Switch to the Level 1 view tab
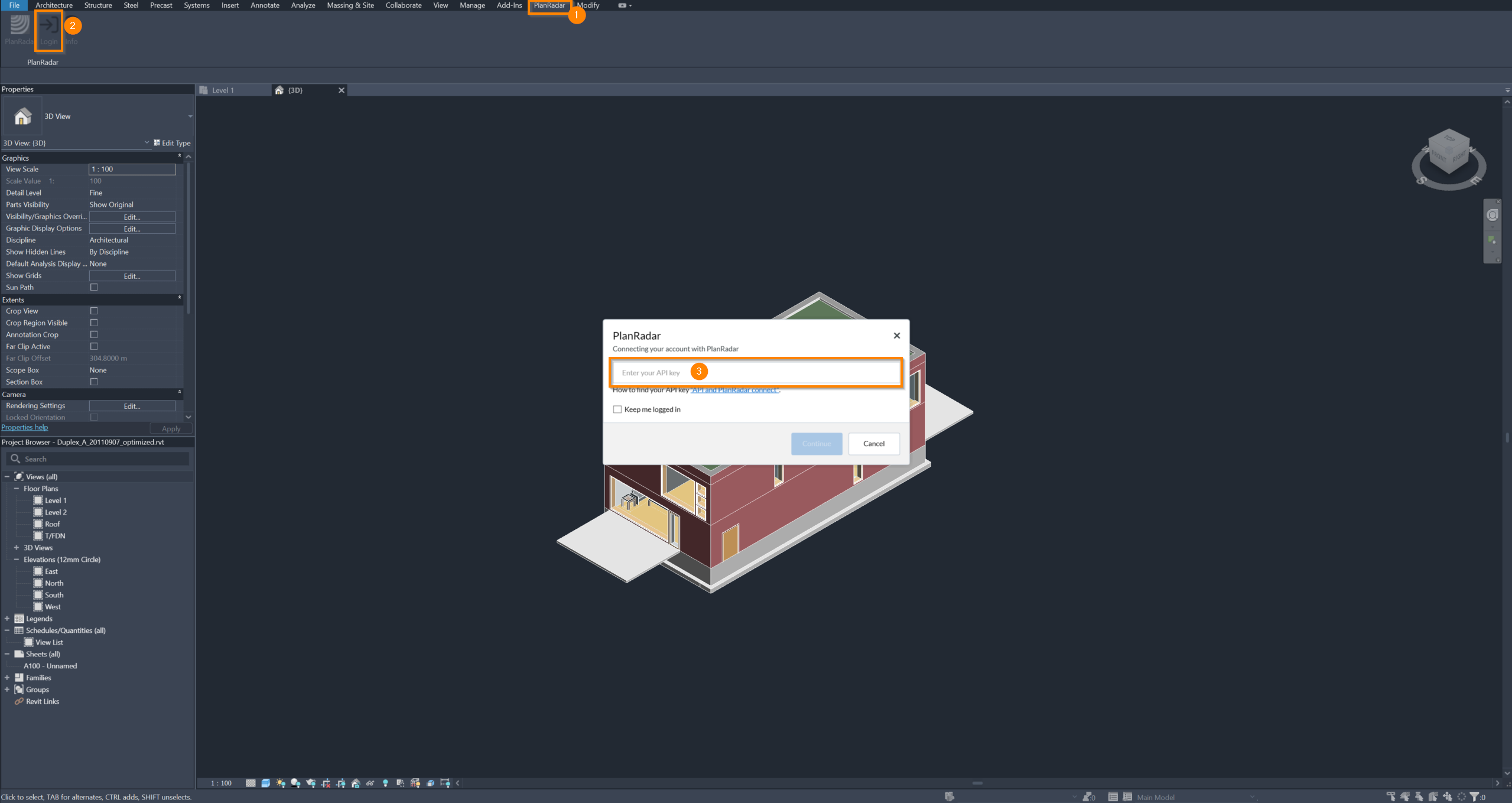Viewport: 1512px width, 803px height. (x=223, y=90)
